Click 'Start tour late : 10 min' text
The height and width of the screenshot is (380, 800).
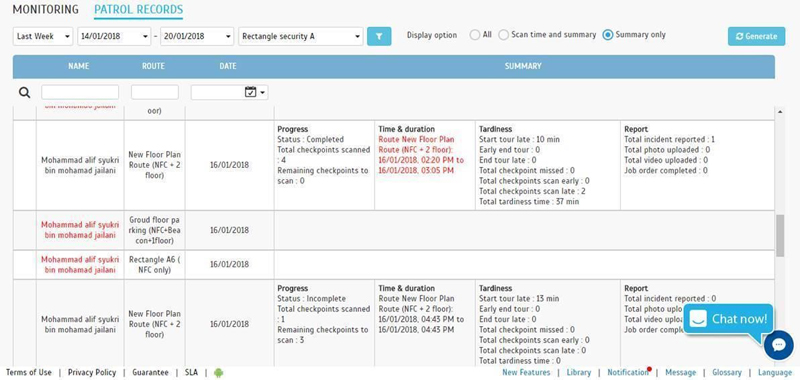(x=519, y=139)
